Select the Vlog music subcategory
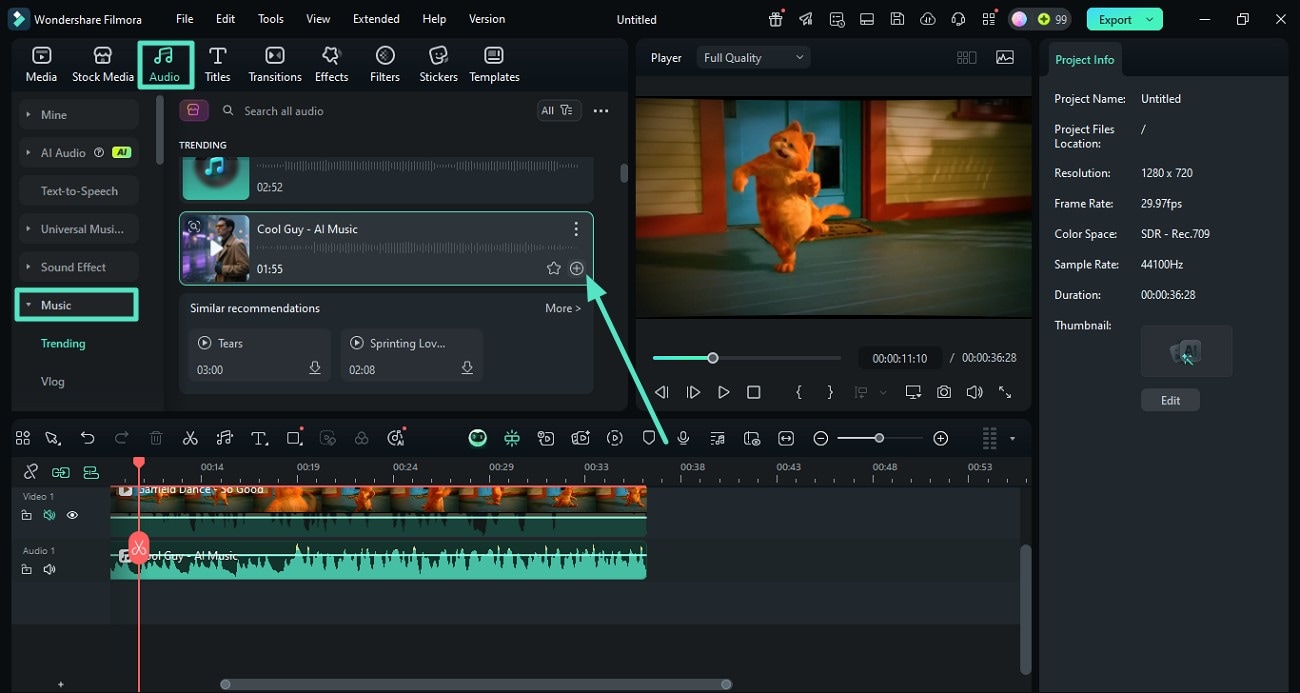 [53, 381]
